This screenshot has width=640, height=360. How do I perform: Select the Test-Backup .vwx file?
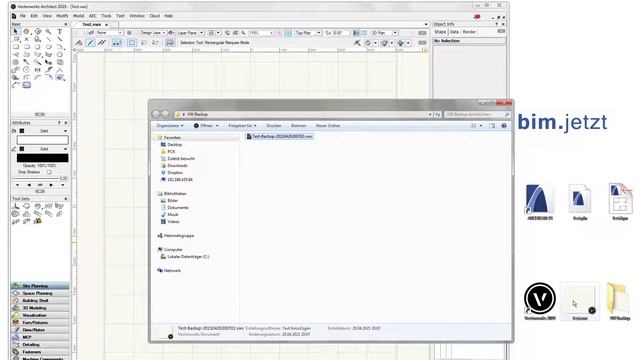(280, 136)
